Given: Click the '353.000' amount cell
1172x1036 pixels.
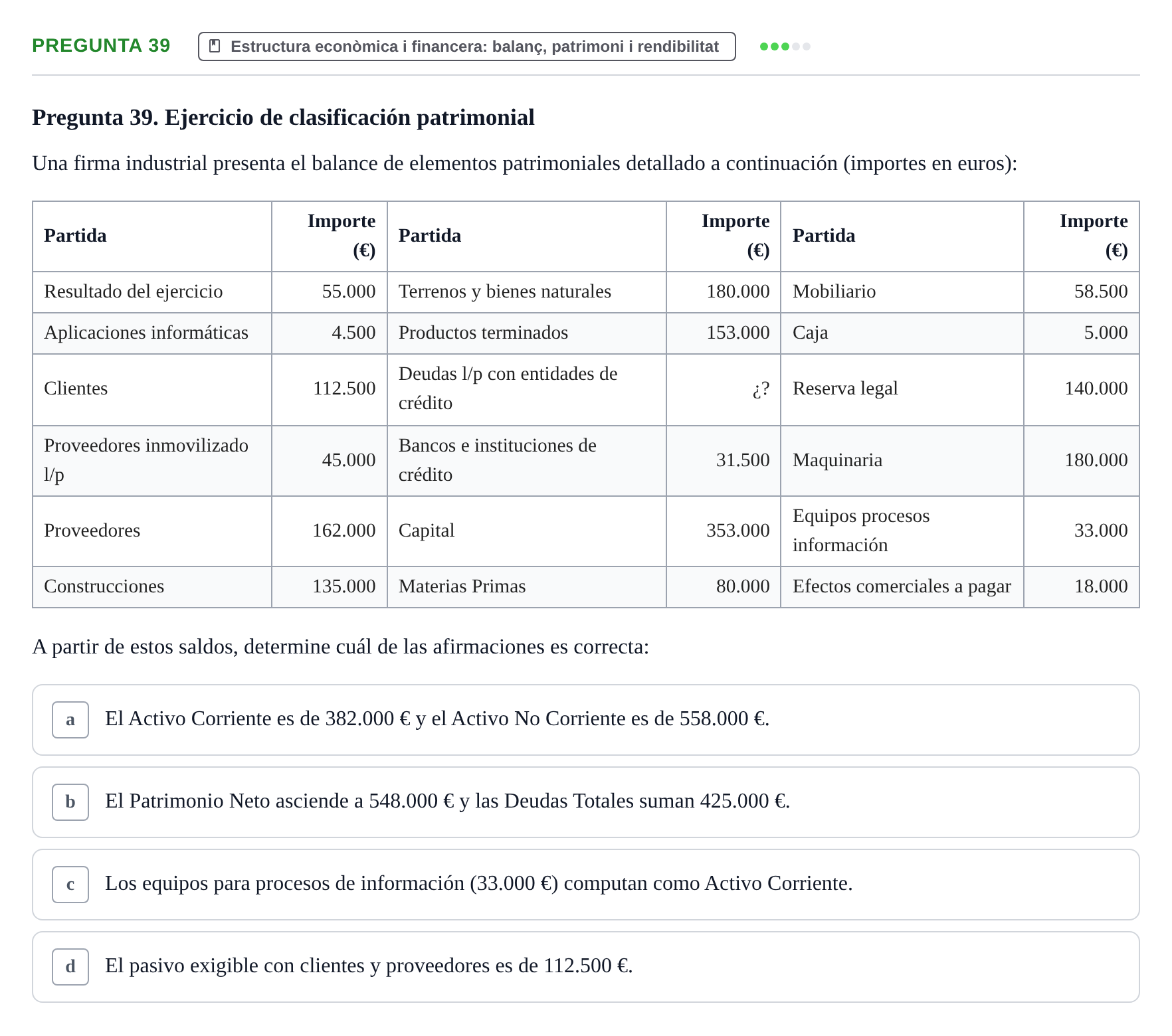Looking at the screenshot, I should click(724, 531).
